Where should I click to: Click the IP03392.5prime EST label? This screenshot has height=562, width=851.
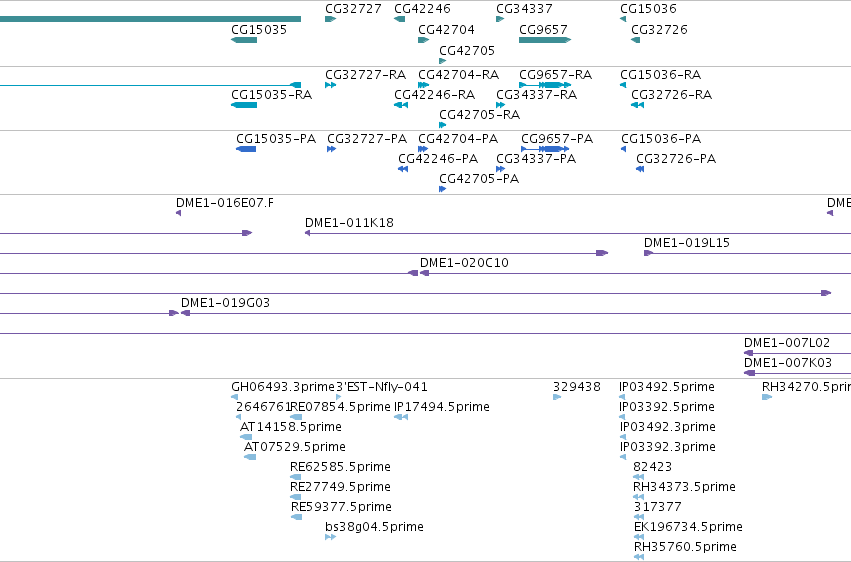point(666,407)
